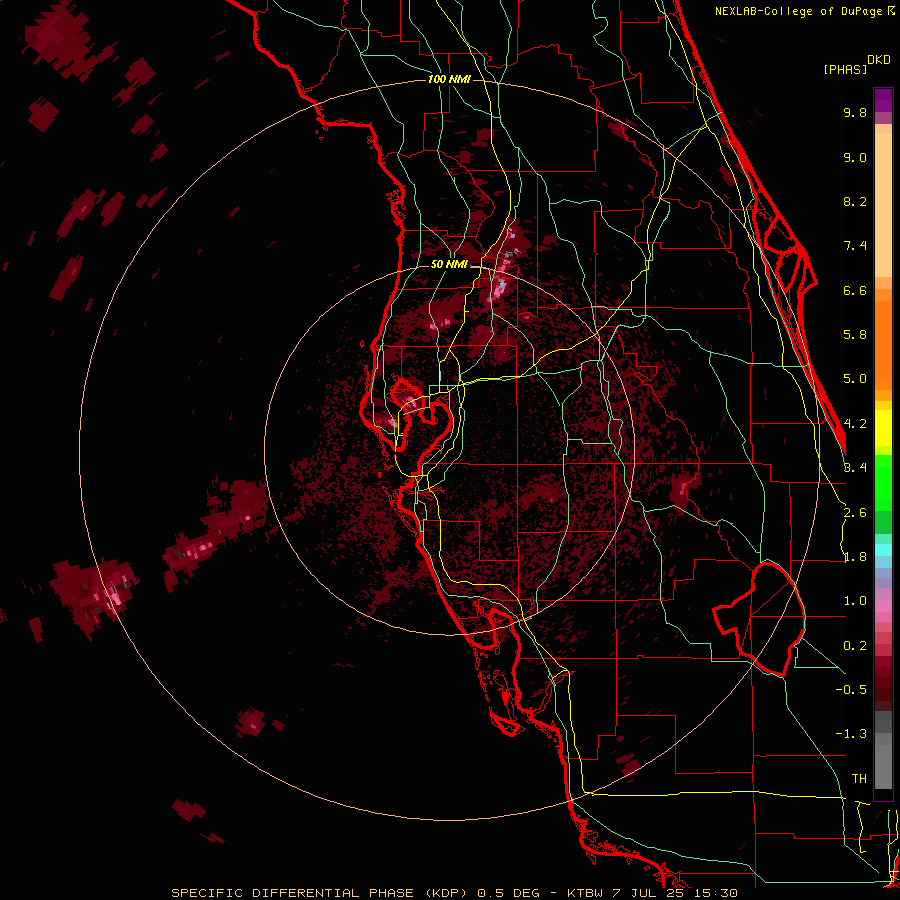Click the 6.6 scale value
This screenshot has width=900, height=900.
tap(855, 290)
